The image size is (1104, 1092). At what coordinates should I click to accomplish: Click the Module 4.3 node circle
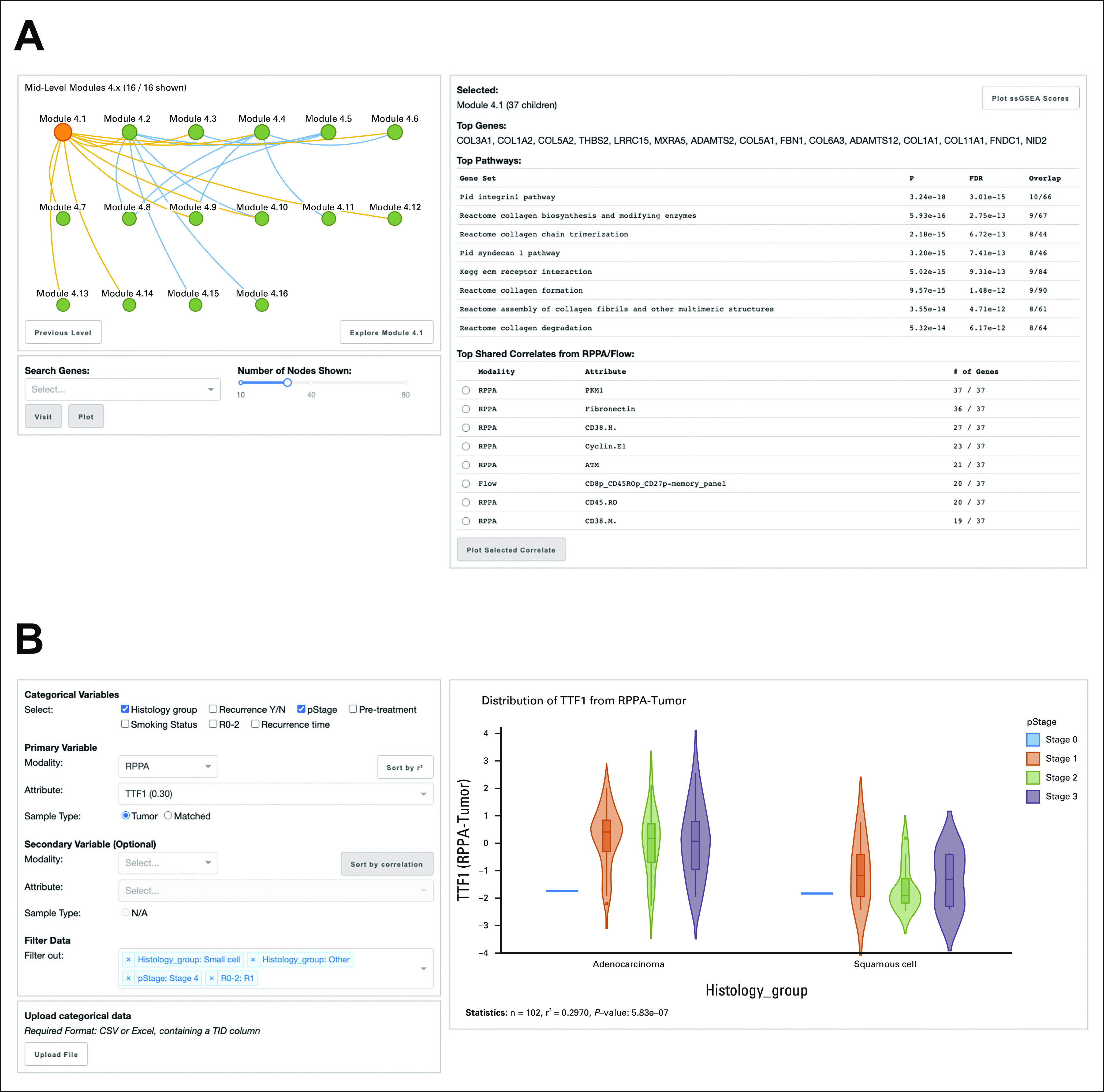click(196, 133)
